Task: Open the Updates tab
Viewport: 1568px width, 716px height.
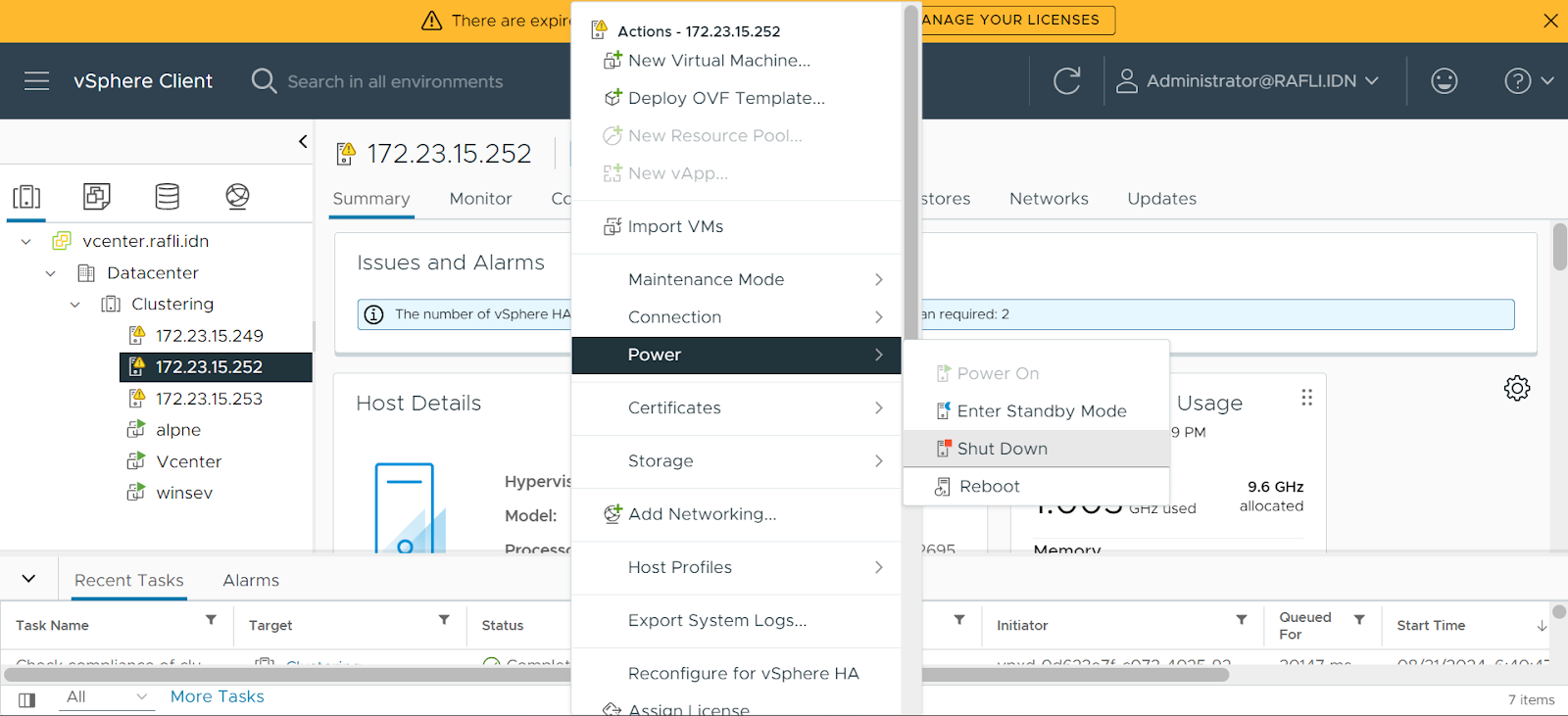Action: click(x=1161, y=199)
